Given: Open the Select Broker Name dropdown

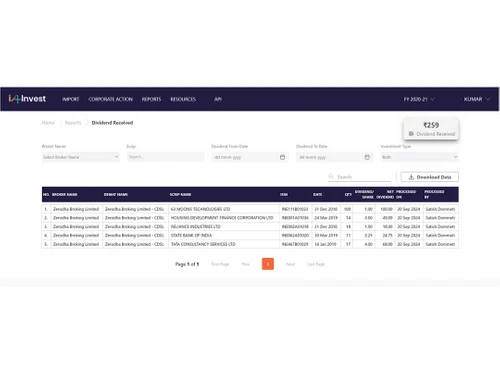Looking at the screenshot, I should tap(81, 157).
